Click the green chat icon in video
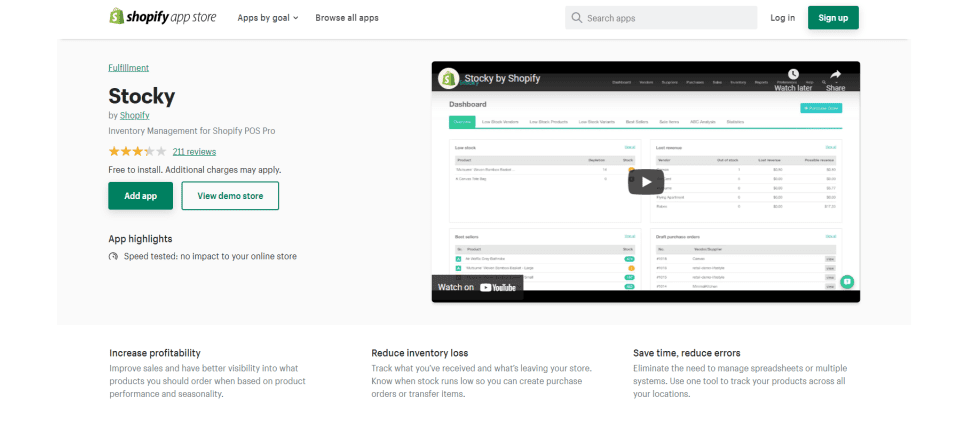The width and height of the screenshot is (980, 430). [x=847, y=282]
